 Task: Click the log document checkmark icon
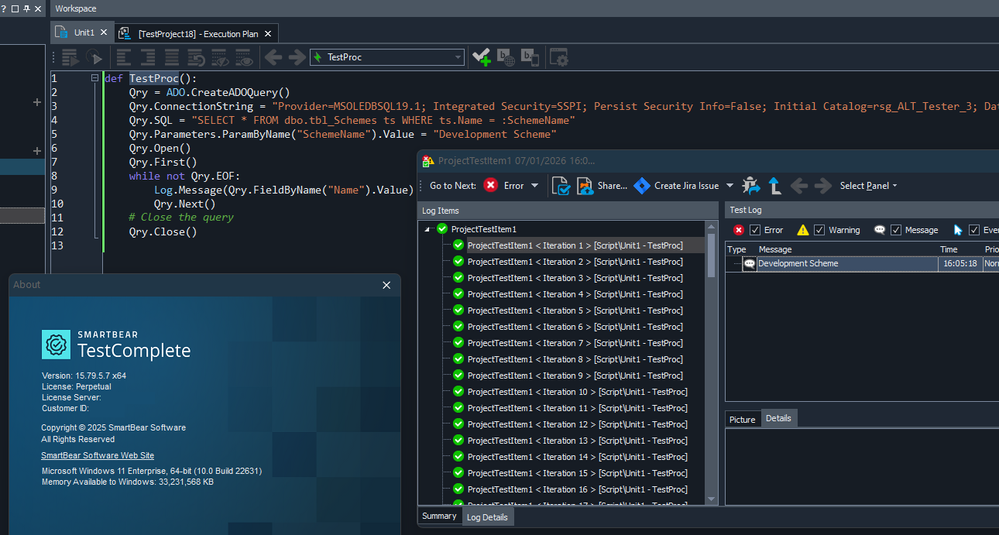[x=561, y=185]
